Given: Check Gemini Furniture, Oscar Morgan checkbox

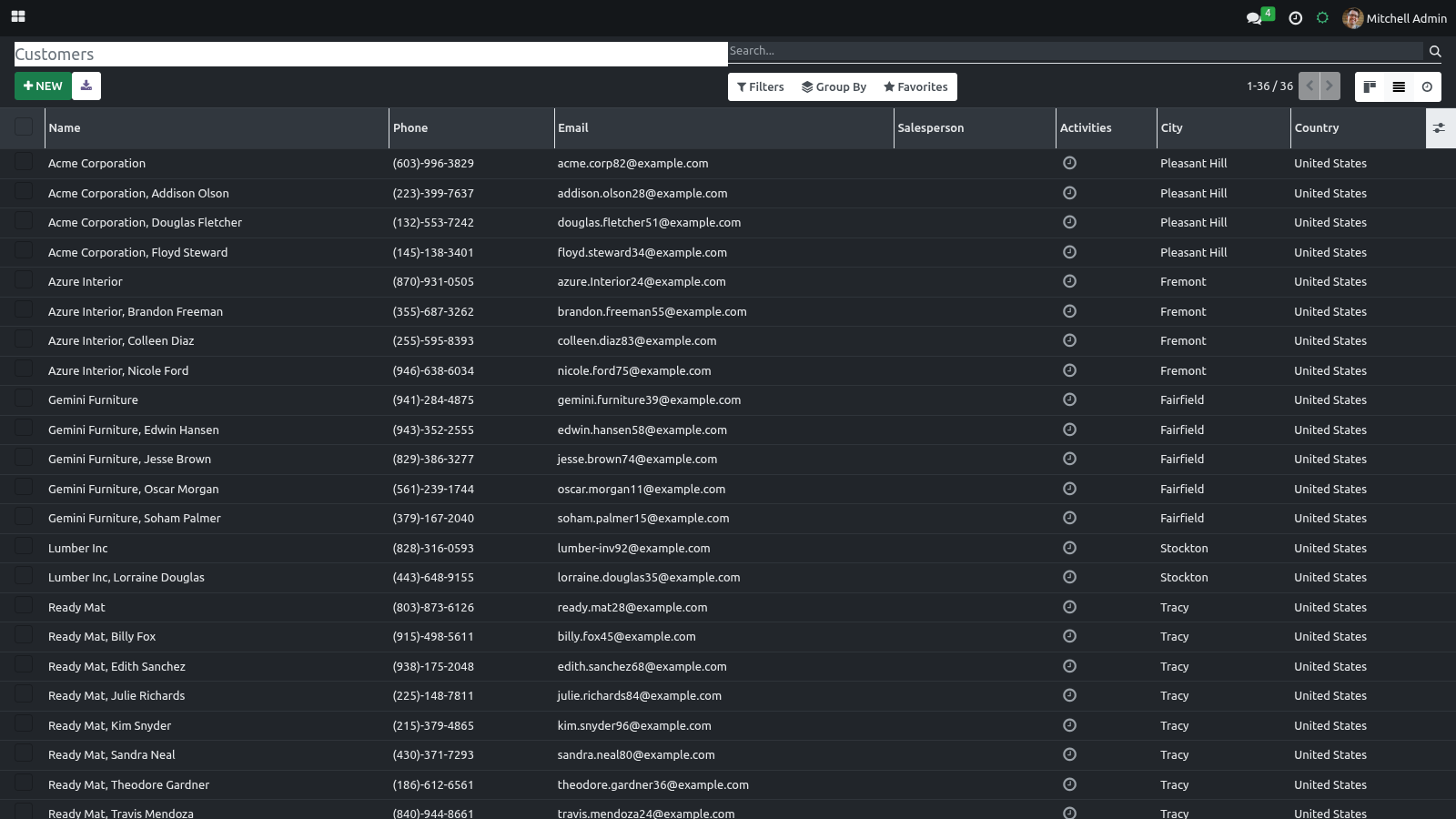Looking at the screenshot, I should (x=24, y=488).
